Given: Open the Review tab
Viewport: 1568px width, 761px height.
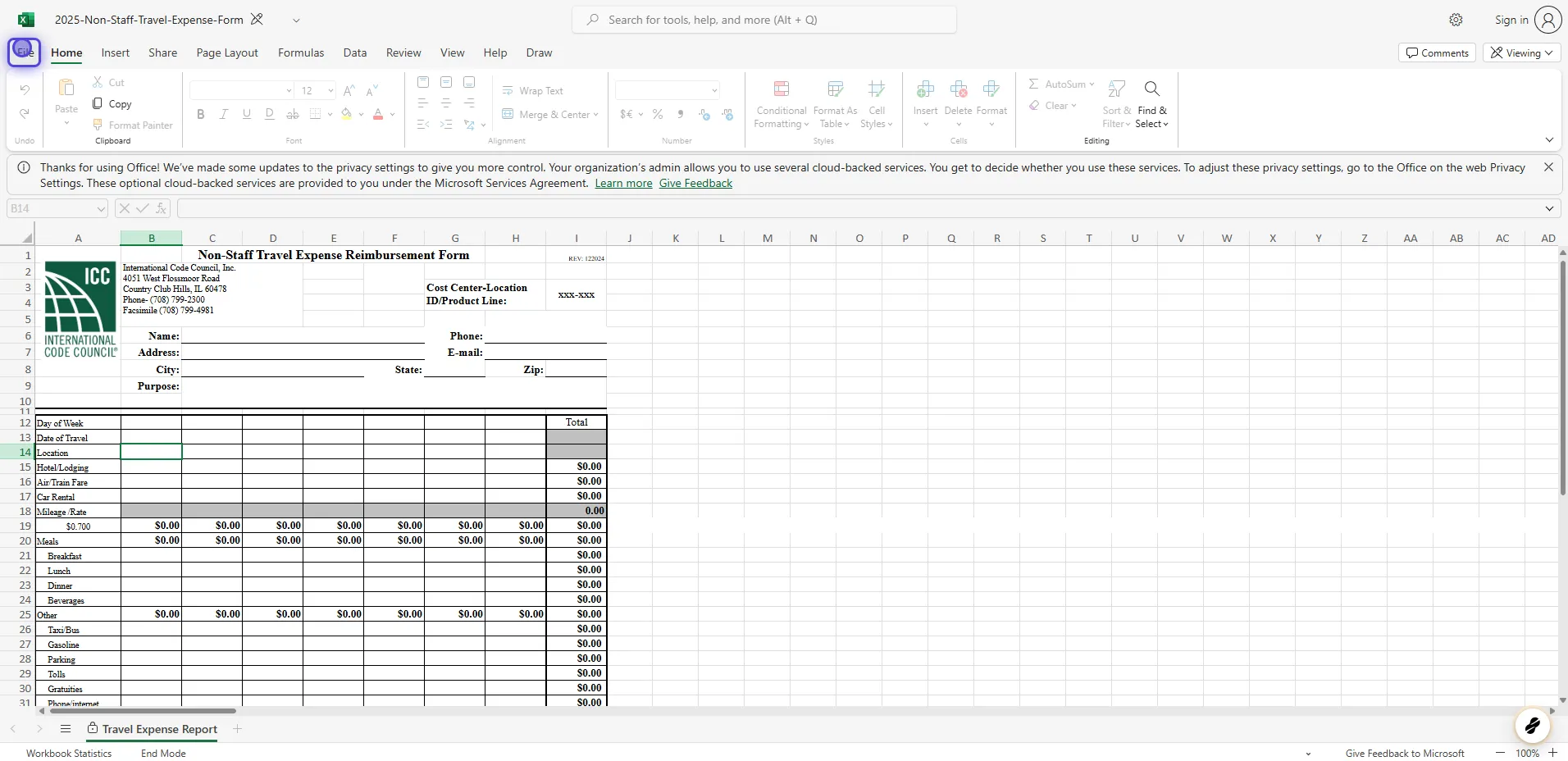Looking at the screenshot, I should click(403, 52).
